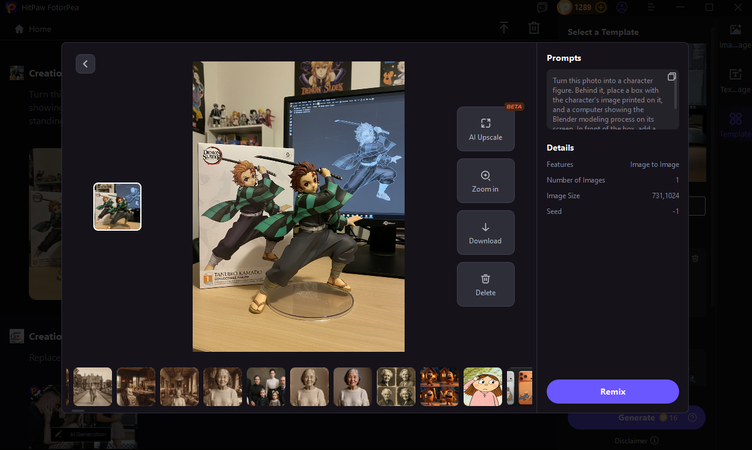Pick the four wooden houses thumbnail

pyautogui.click(x=439, y=387)
